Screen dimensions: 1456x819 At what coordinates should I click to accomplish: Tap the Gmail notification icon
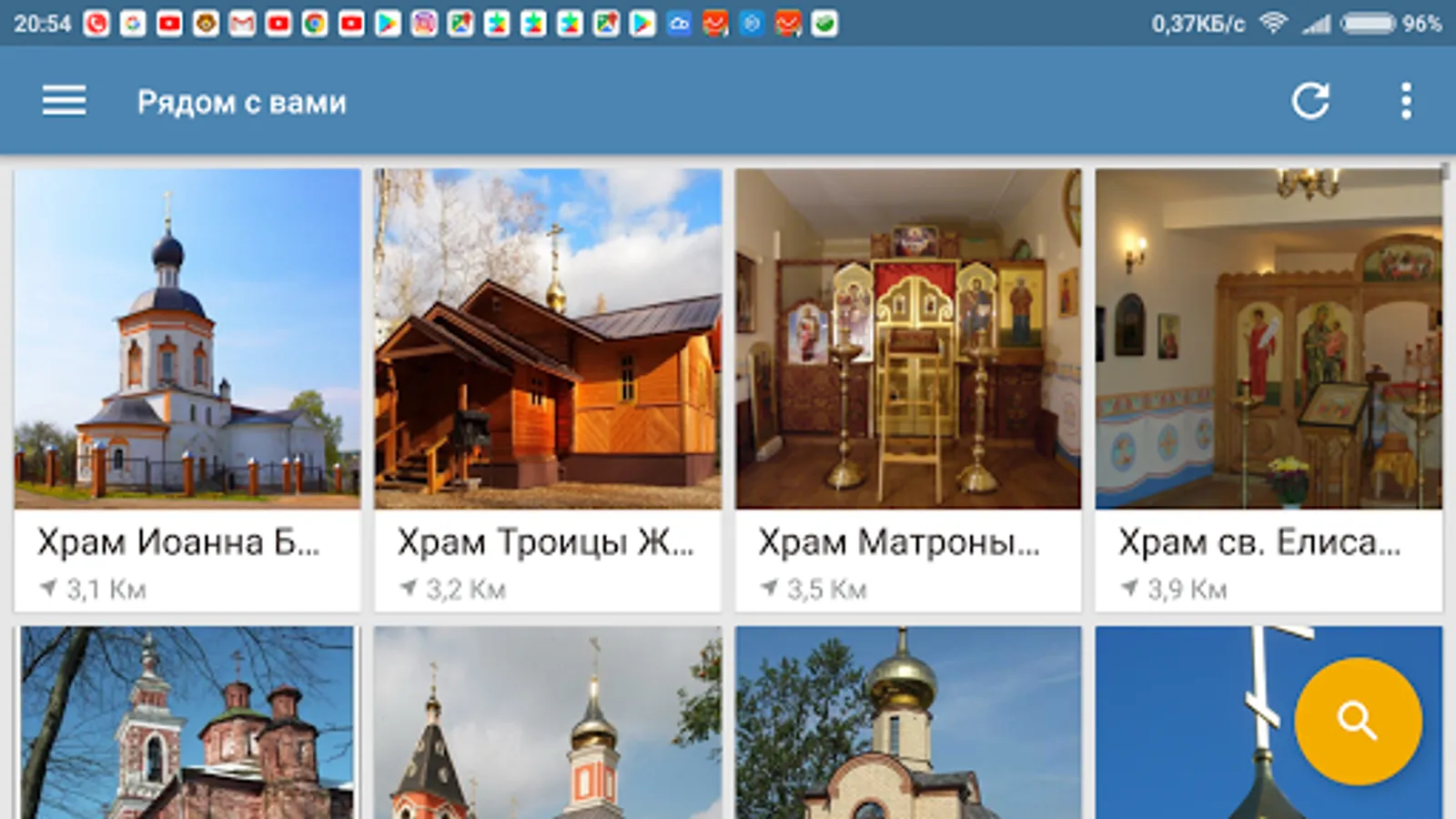tap(242, 24)
